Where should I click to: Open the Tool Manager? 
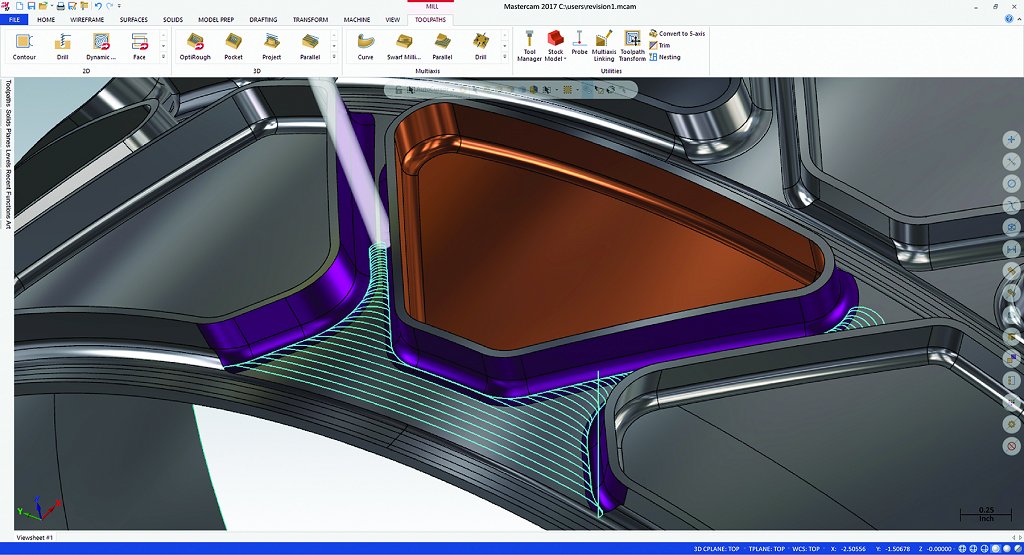pos(529,45)
